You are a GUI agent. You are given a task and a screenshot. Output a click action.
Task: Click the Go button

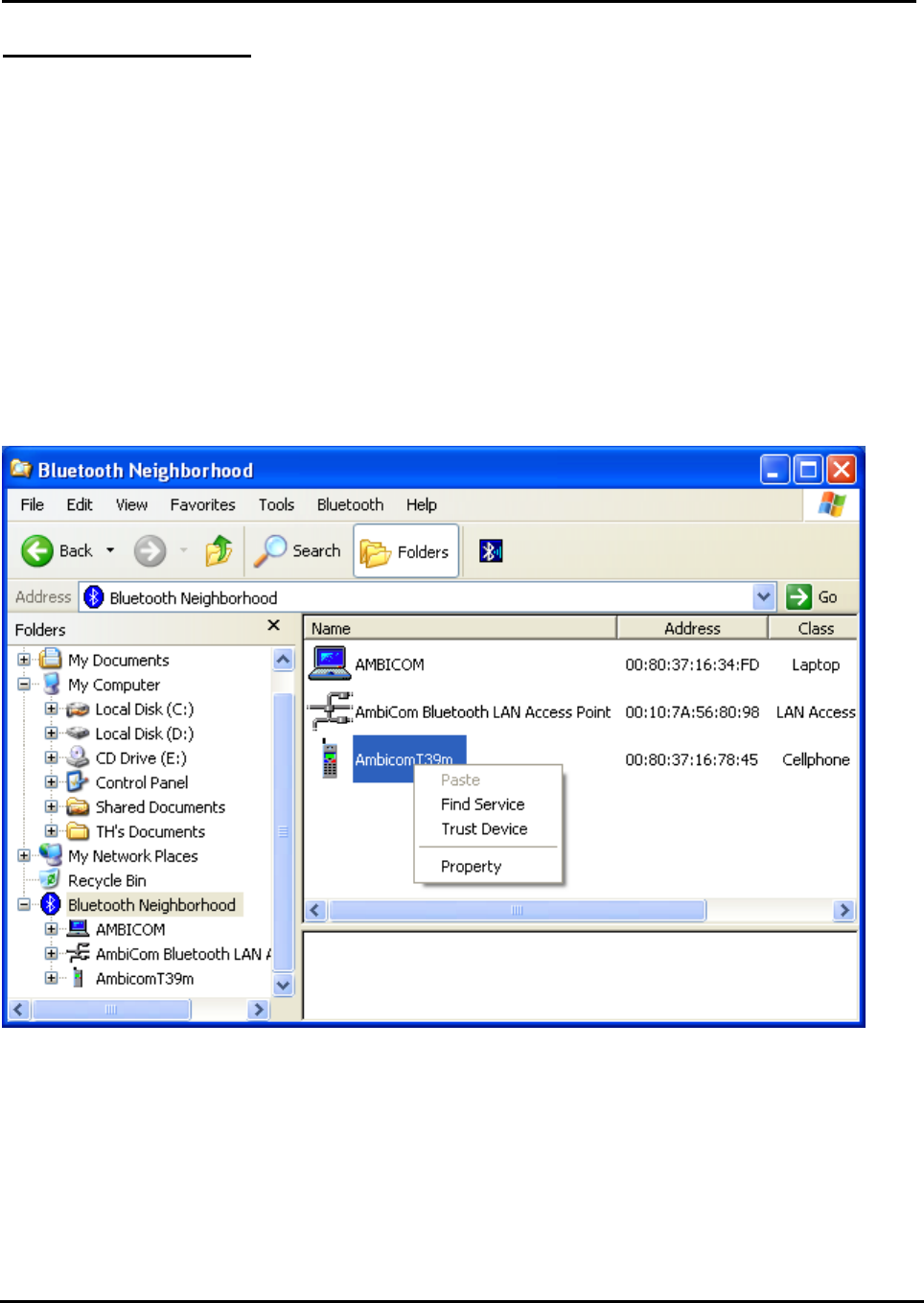pyautogui.click(x=813, y=597)
